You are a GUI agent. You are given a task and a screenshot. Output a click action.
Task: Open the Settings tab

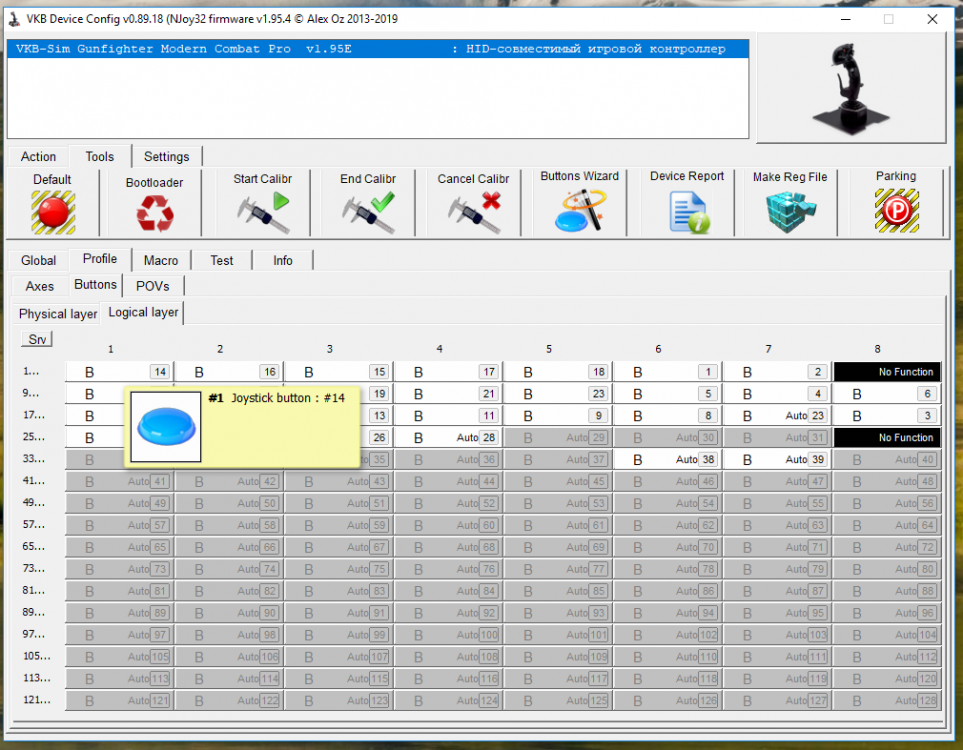(x=166, y=156)
